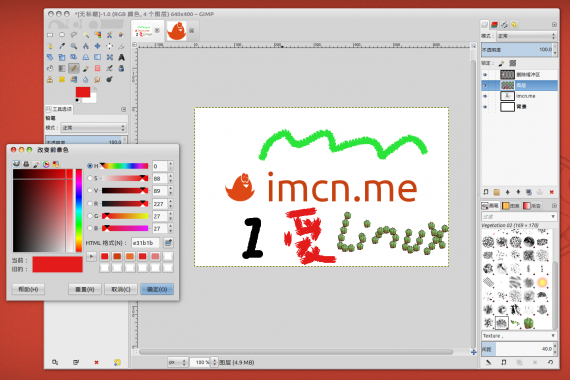Click the help (H) button in color dialog
570x380 pixels.
coord(28,289)
